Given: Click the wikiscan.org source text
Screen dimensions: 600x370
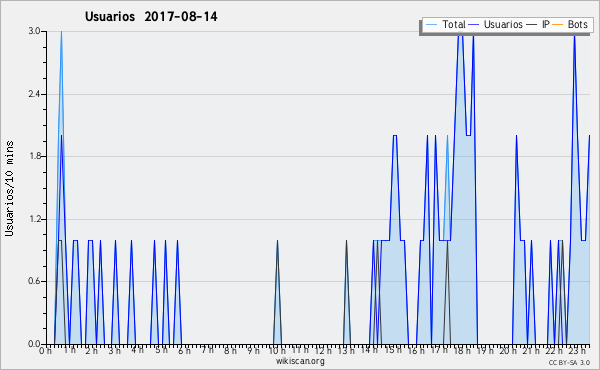Looking at the screenshot, I should (x=300, y=361).
